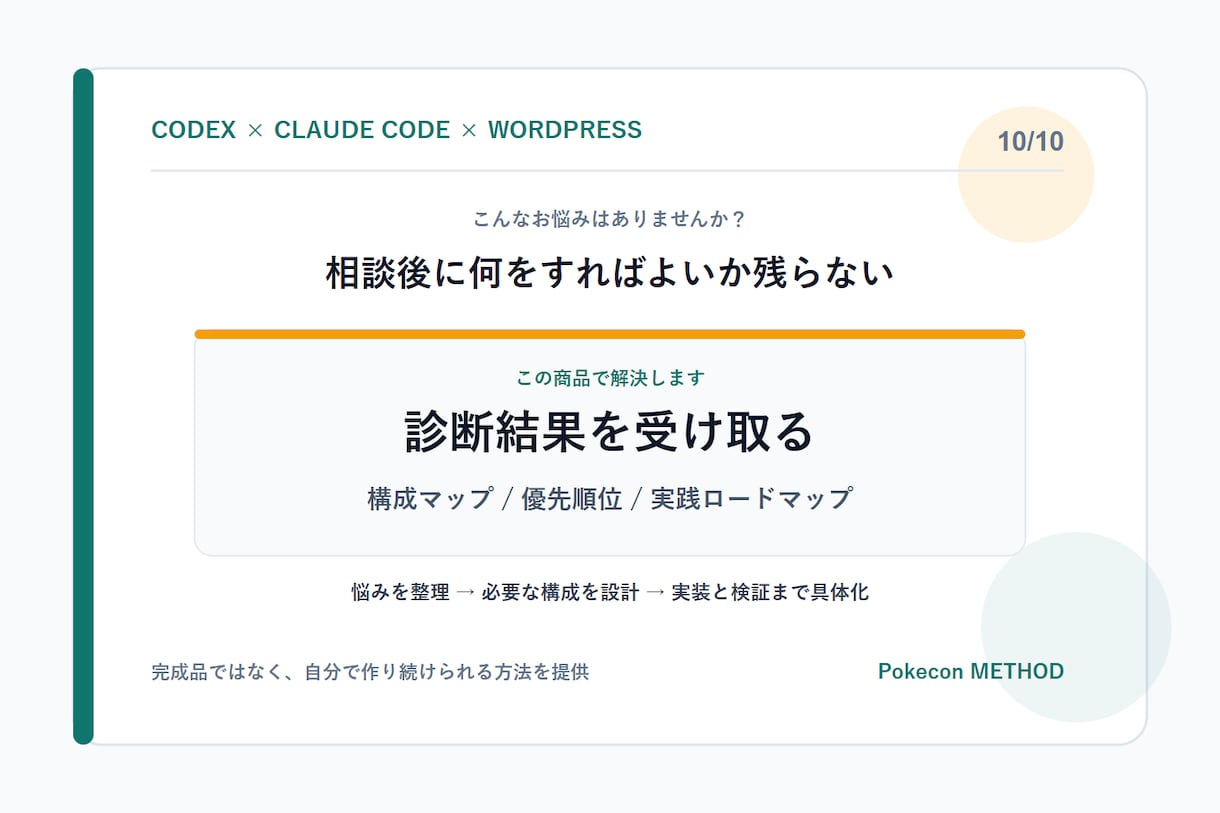Click the 10/10 page counter
The width and height of the screenshot is (1220, 813).
[1030, 141]
